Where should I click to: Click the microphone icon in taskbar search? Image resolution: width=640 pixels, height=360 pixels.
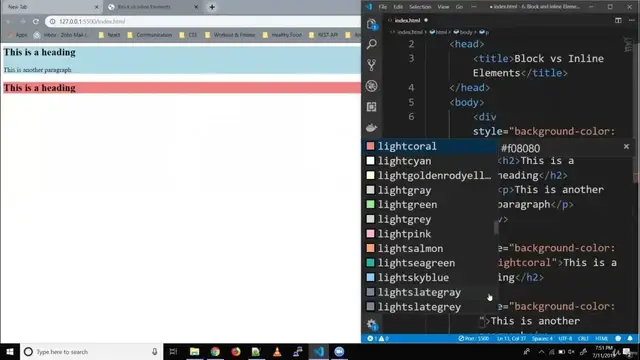click(155, 352)
